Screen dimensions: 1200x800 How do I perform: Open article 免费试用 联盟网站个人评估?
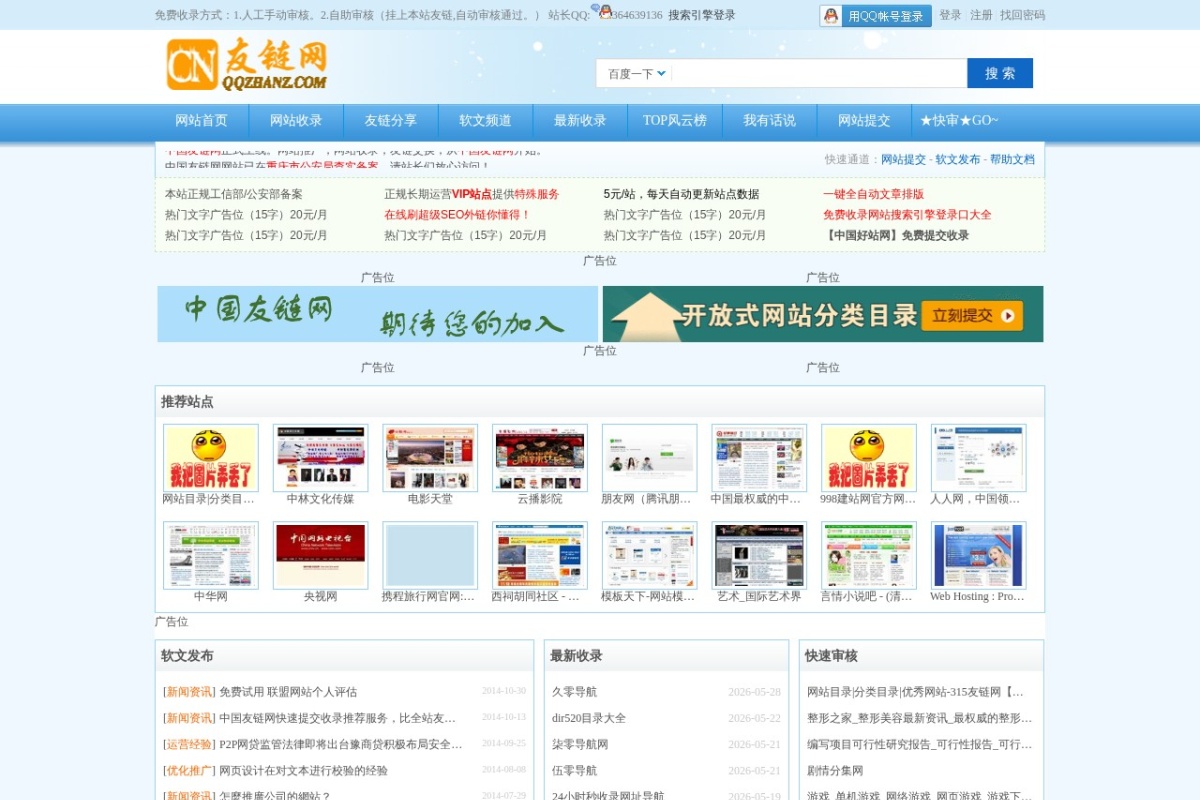tap(288, 692)
